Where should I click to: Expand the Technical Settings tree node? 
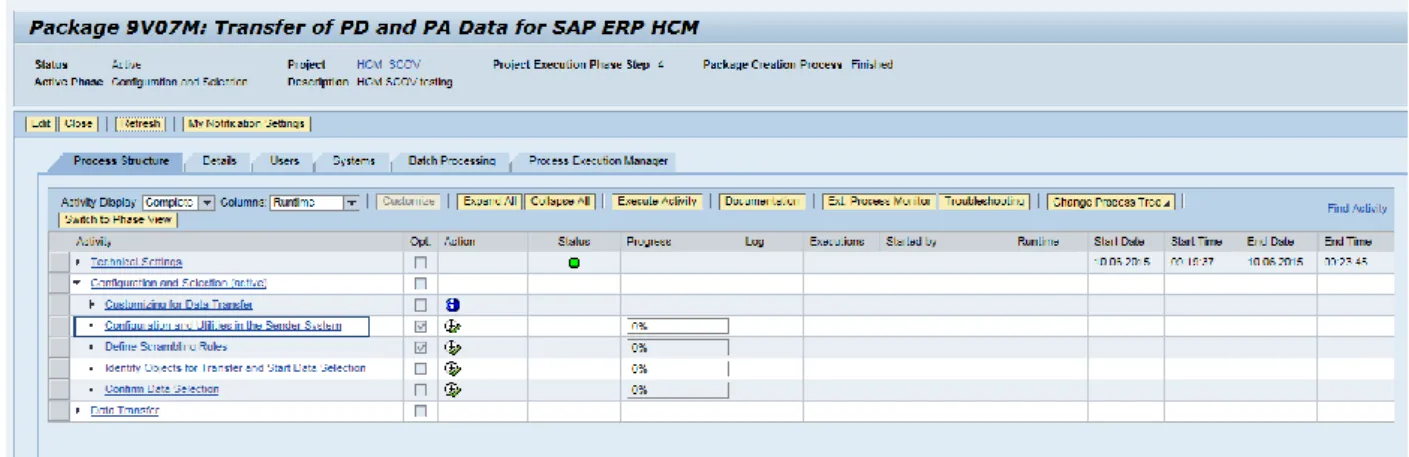(79, 262)
